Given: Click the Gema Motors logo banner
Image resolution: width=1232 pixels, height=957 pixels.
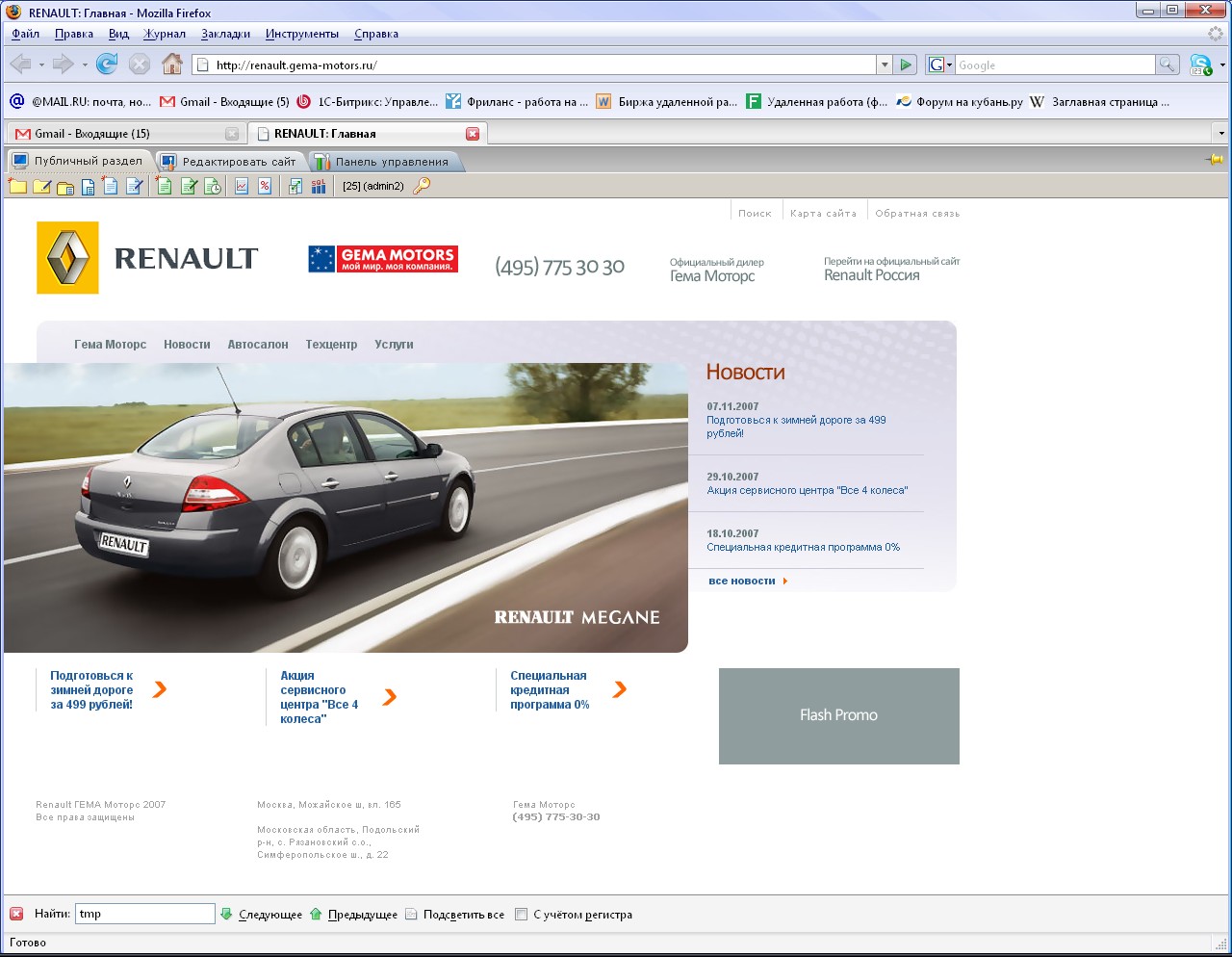Looking at the screenshot, I should (x=383, y=259).
